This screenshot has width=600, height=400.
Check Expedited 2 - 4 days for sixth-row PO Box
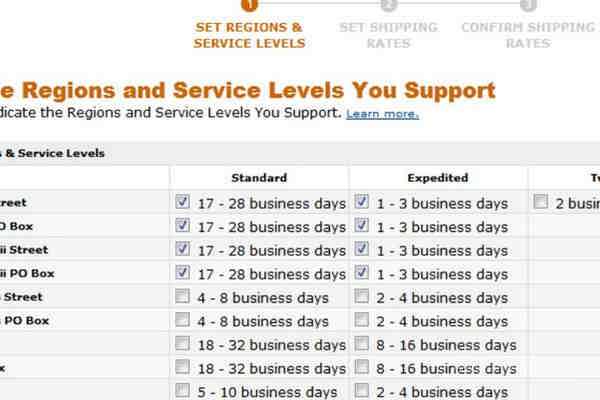(362, 320)
